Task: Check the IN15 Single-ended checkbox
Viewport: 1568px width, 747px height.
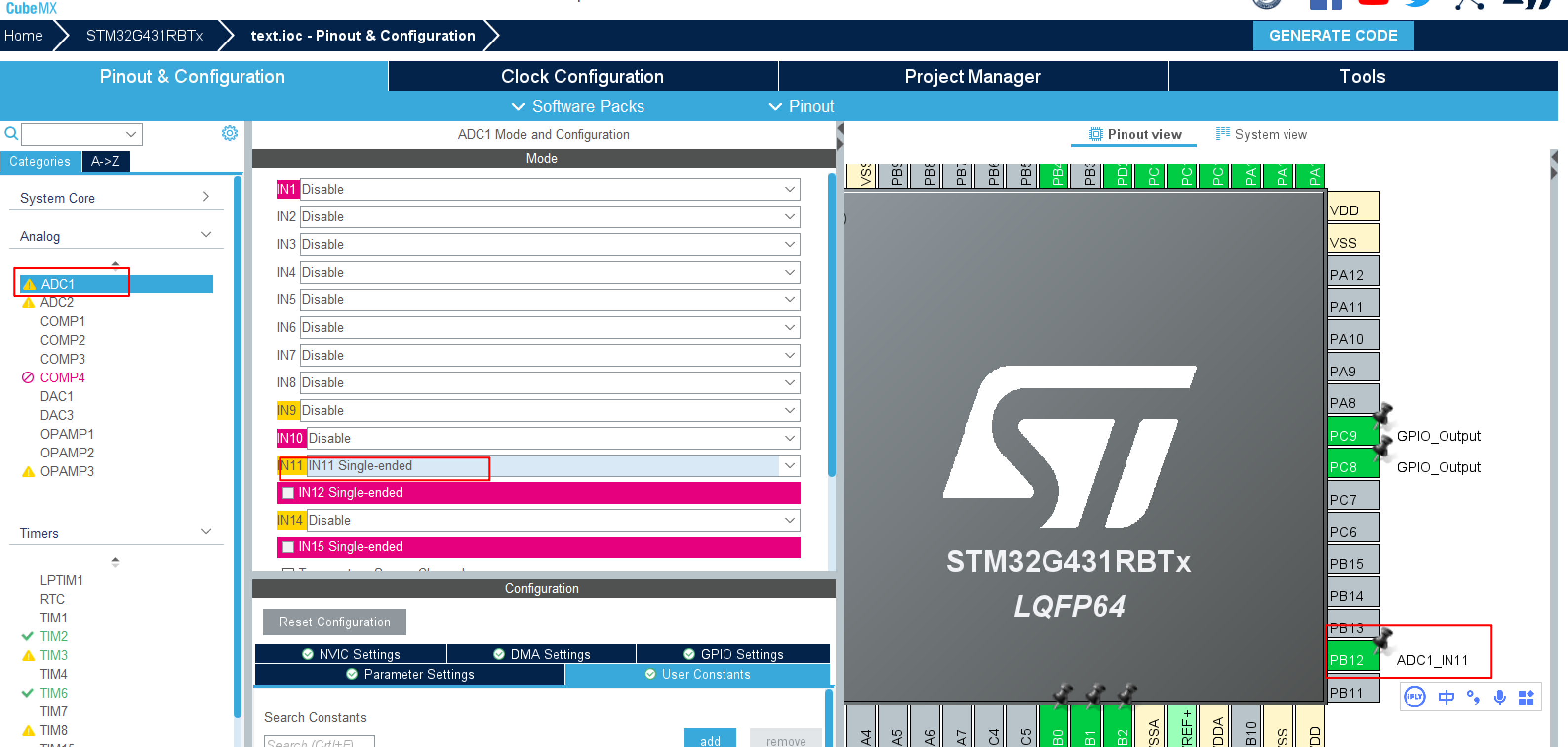Action: point(288,547)
